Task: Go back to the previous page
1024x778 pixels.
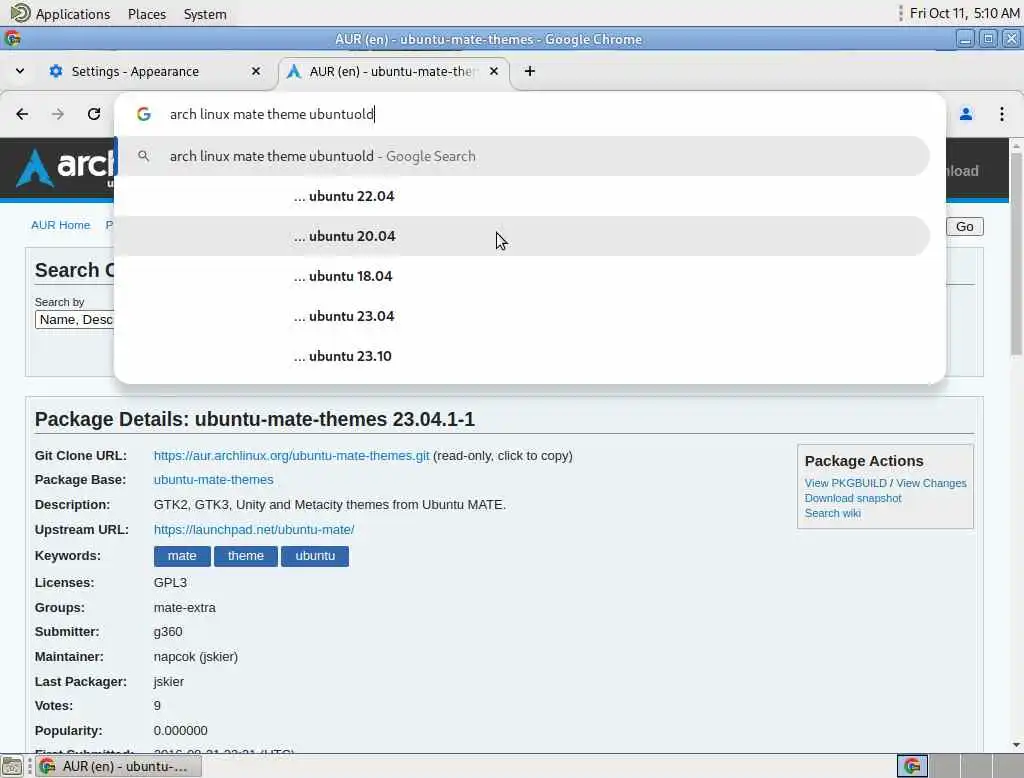Action: coord(22,114)
